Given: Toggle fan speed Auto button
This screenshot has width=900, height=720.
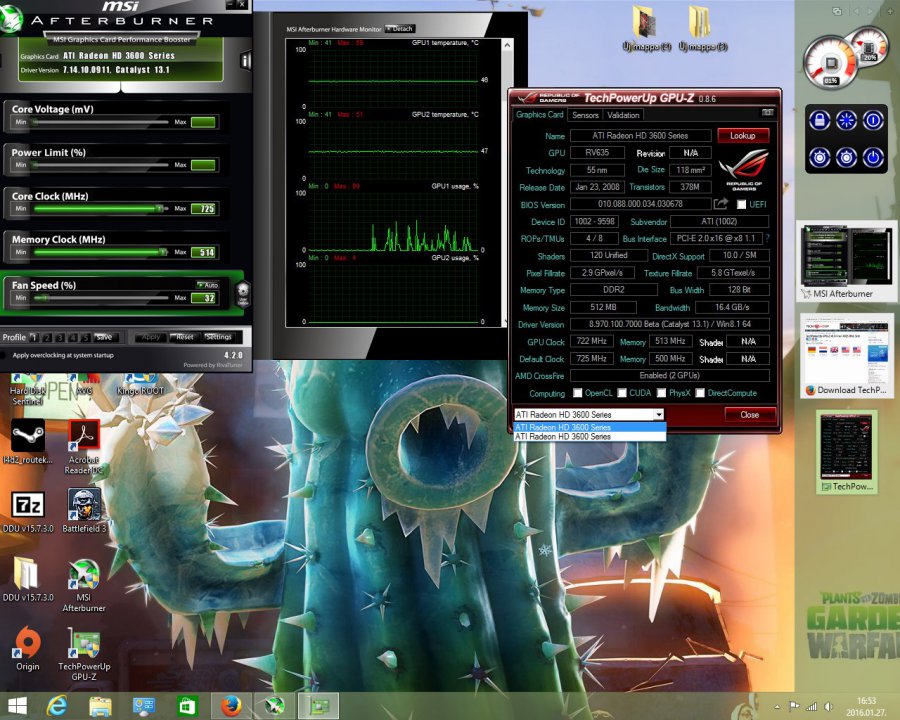Looking at the screenshot, I should tap(208, 285).
